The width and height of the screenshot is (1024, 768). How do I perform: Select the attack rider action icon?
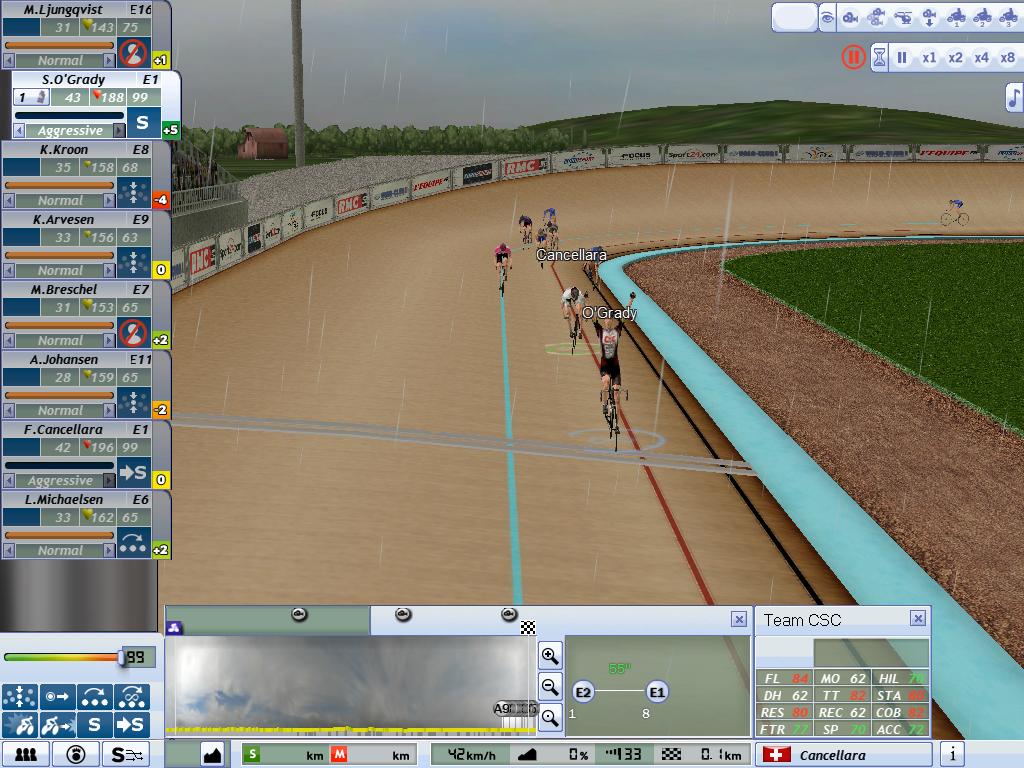click(57, 724)
